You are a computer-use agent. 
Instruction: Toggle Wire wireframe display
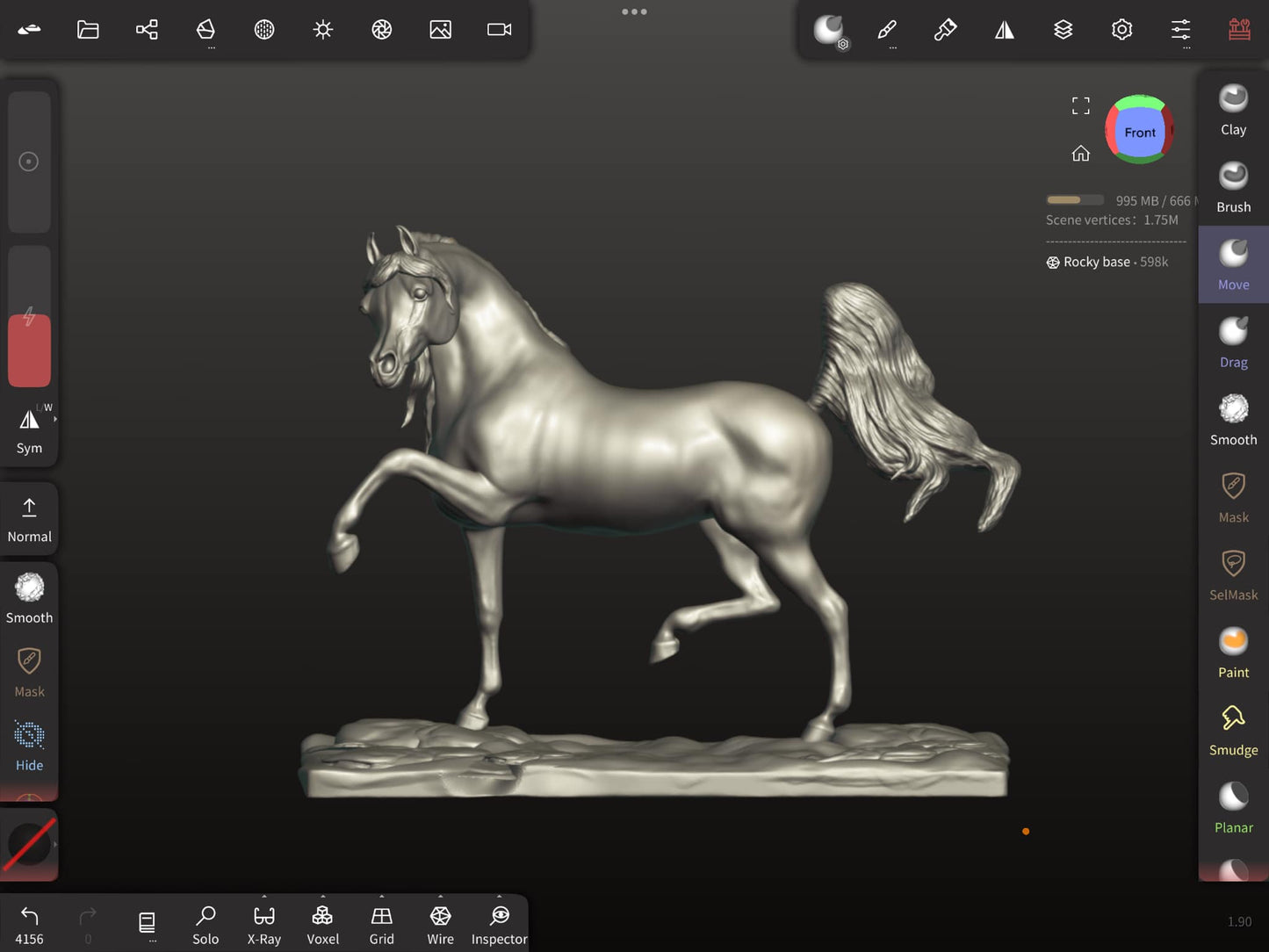point(440,925)
